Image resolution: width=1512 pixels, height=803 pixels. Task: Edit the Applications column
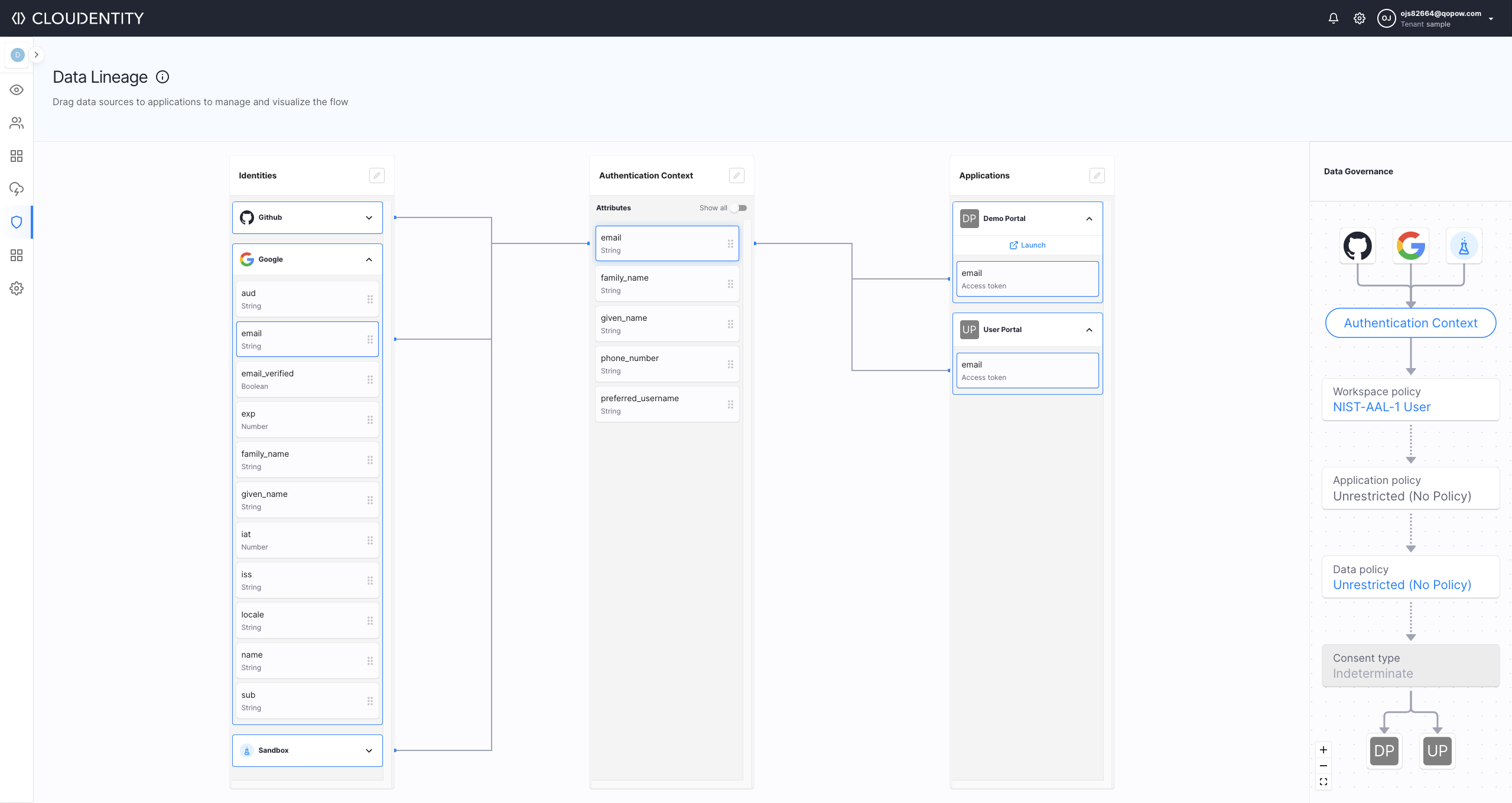coord(1097,175)
